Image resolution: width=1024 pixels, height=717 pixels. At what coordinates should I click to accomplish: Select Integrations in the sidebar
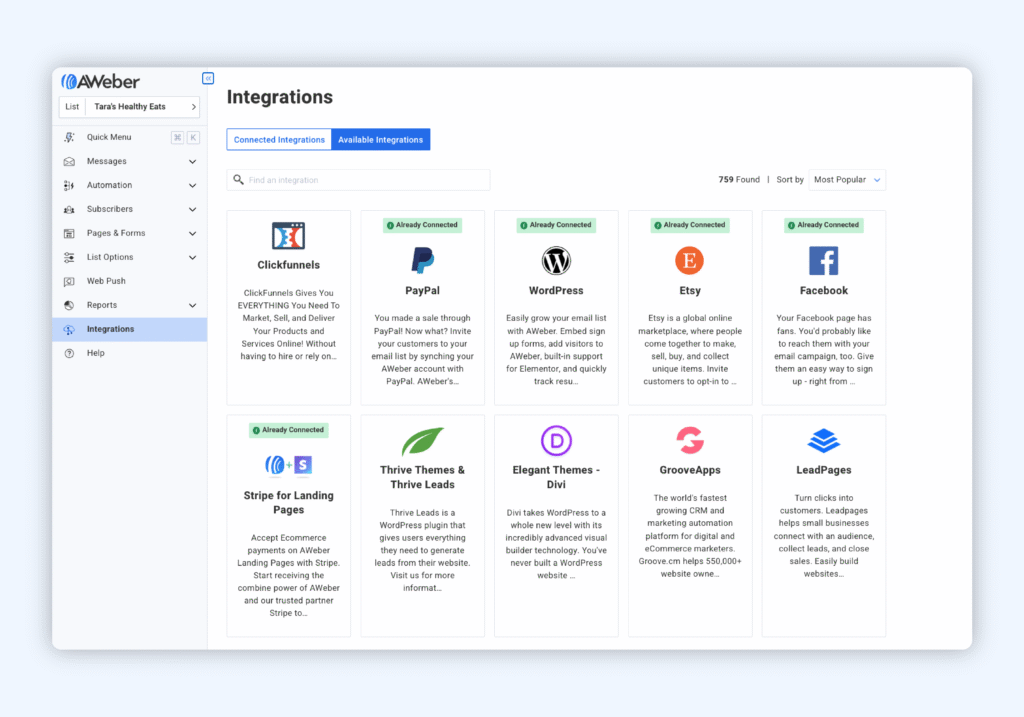(130, 329)
